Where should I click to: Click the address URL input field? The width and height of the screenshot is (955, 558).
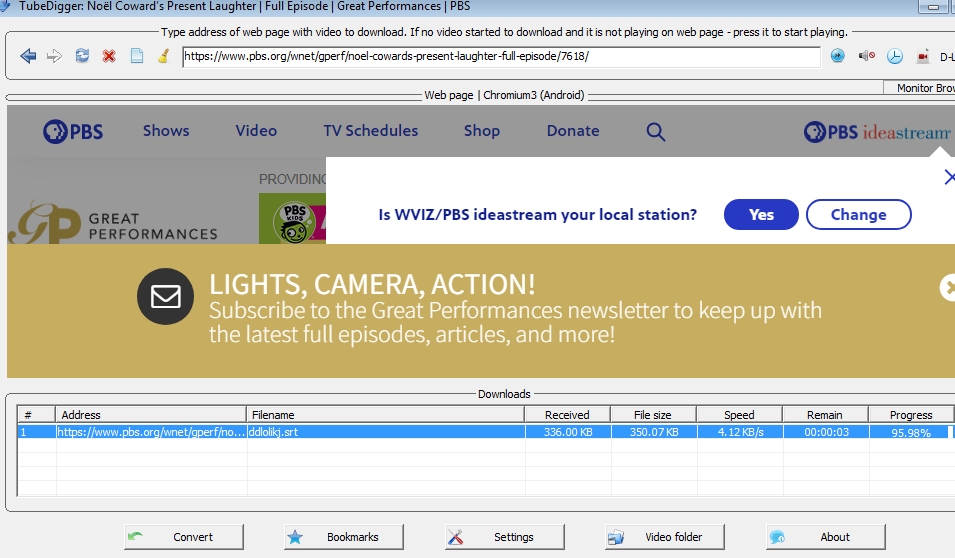coord(501,57)
